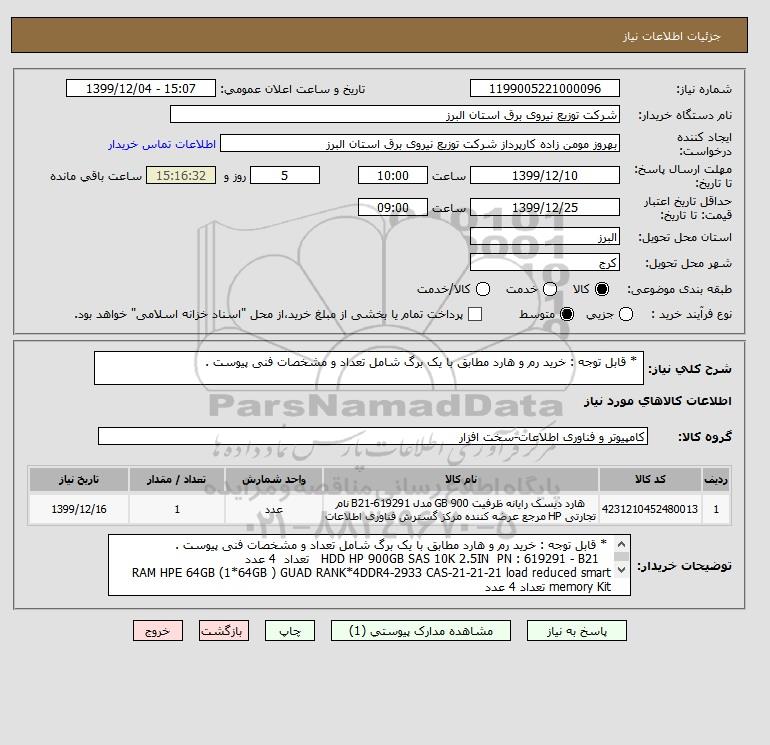Click the delivery province field البرز
Screen dimensions: 770x745
click(x=545, y=237)
